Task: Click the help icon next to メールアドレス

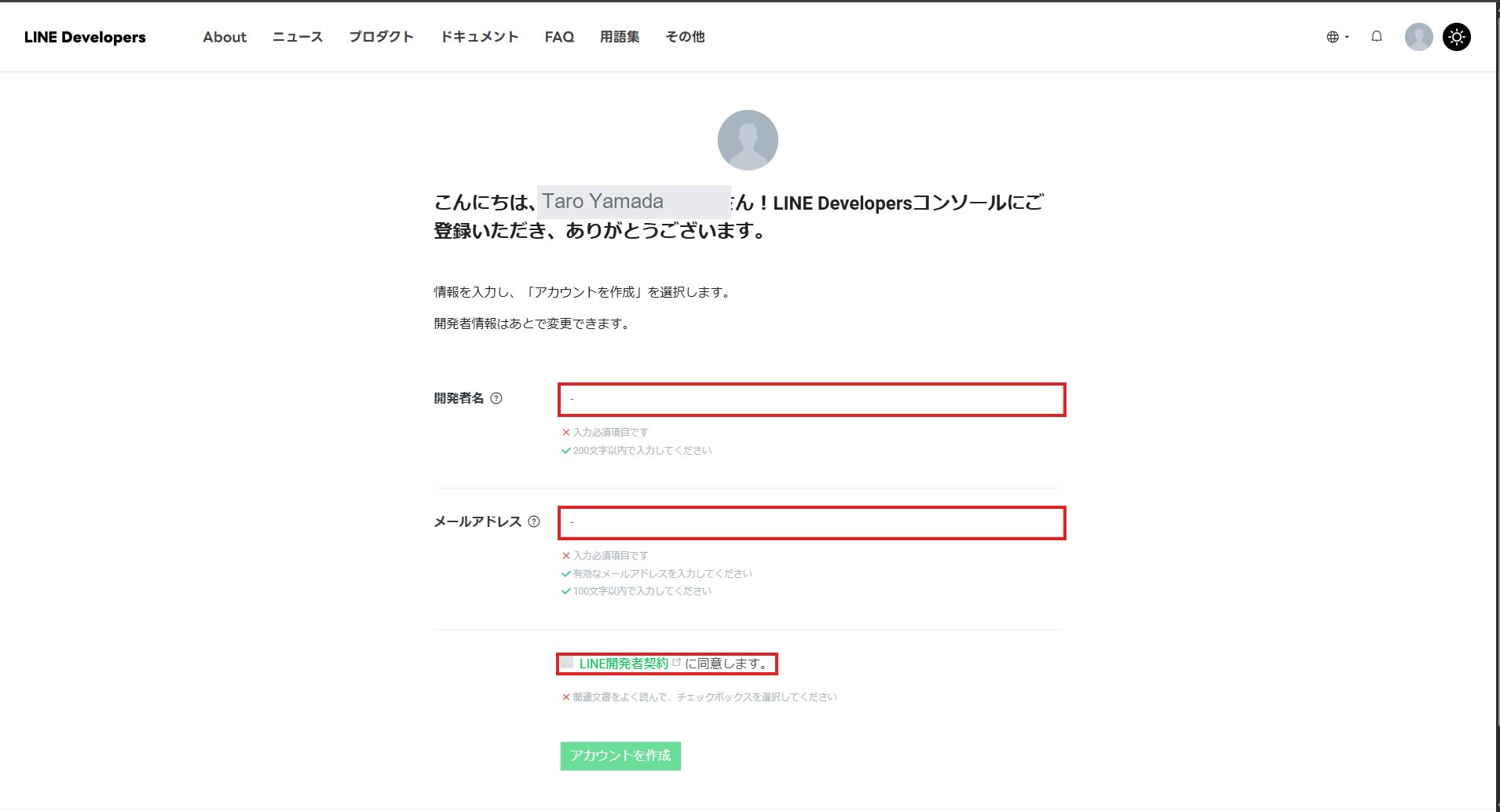Action: click(x=534, y=521)
